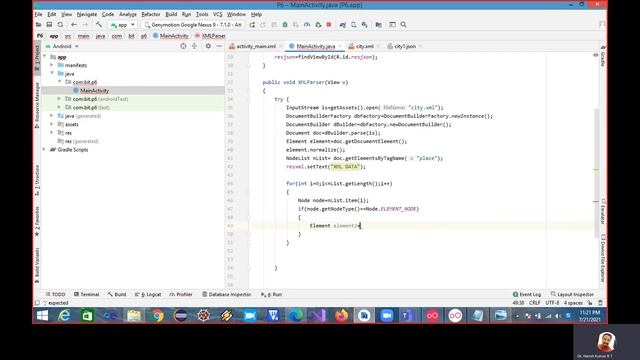Open the Logcat tool window

pos(148,294)
